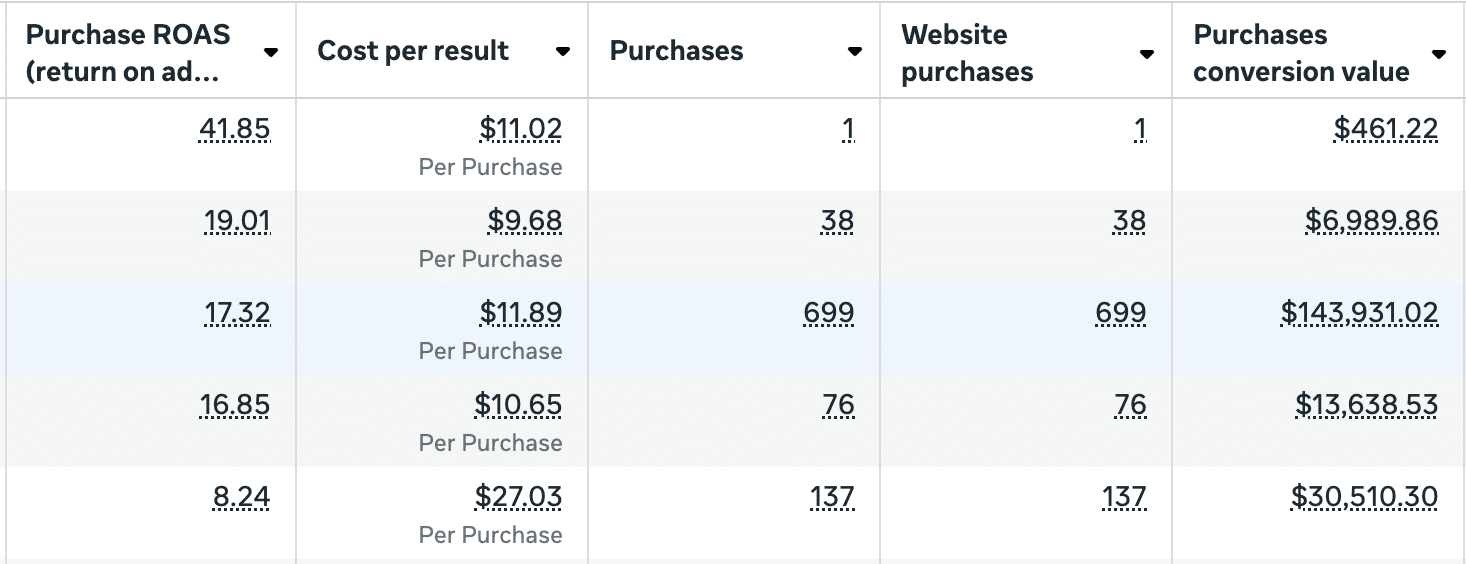Click the 19.01 ROAS value
1466x564 pixels.
(237, 221)
